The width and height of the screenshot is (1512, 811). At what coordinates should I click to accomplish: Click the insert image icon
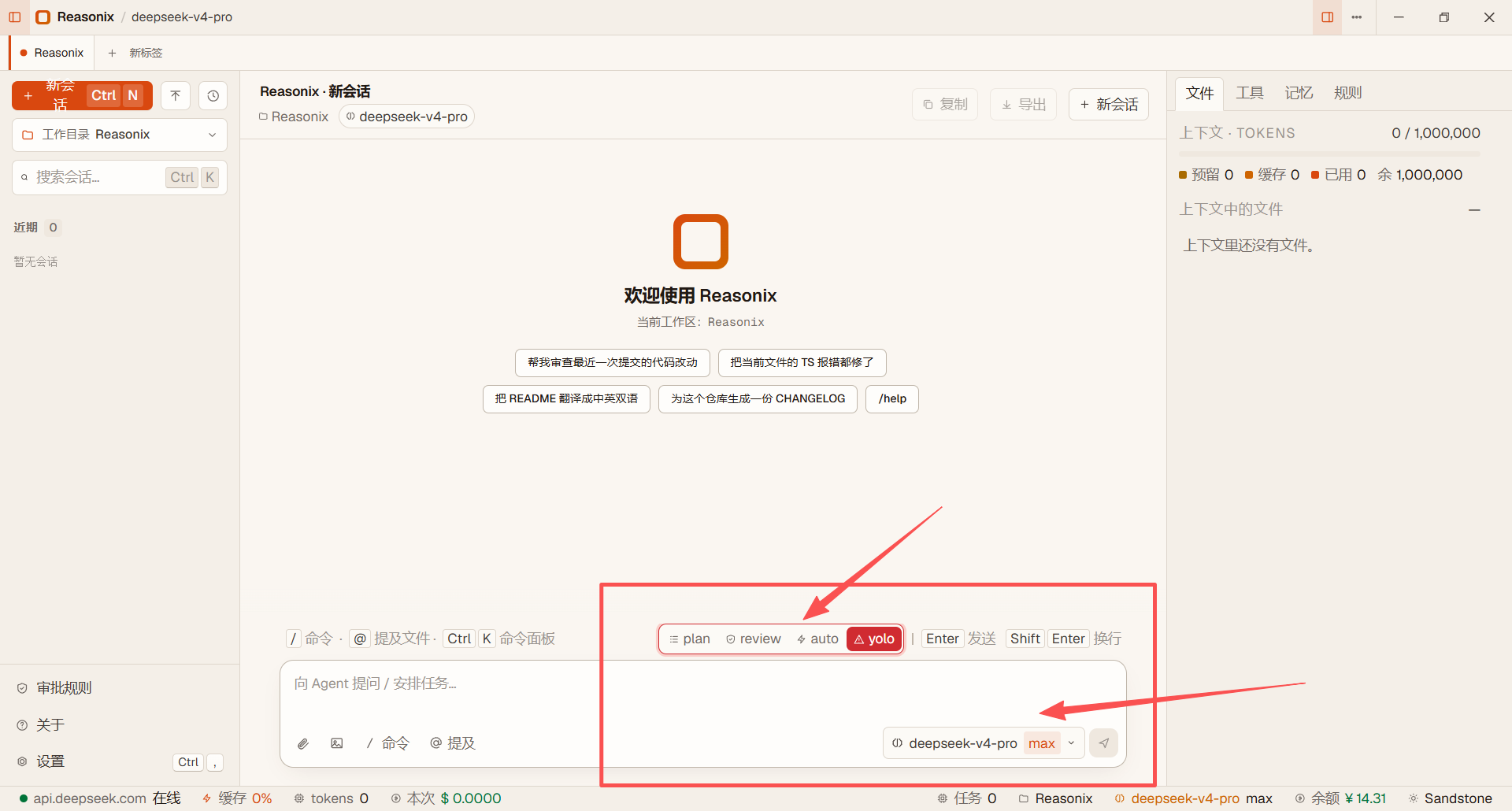(337, 743)
